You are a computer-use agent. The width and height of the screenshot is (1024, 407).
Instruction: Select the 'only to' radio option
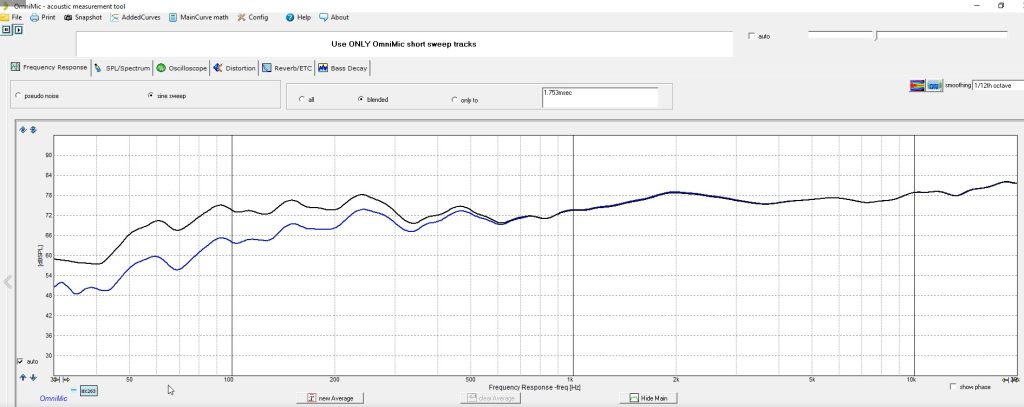pos(455,100)
